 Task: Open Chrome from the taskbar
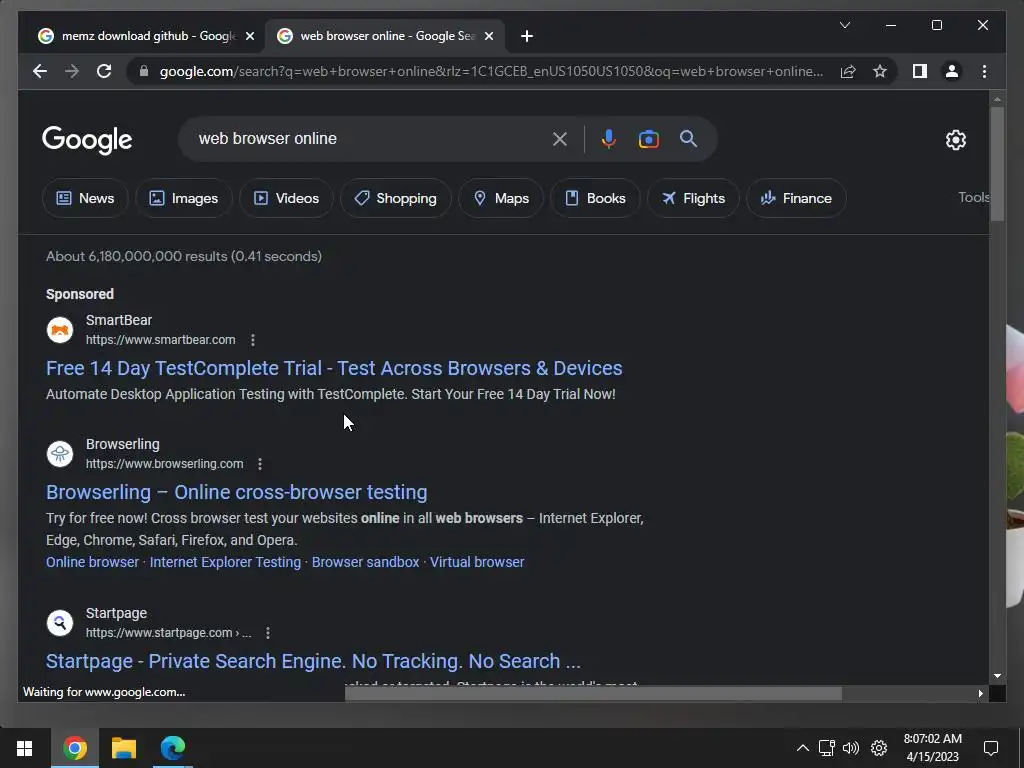(x=74, y=748)
